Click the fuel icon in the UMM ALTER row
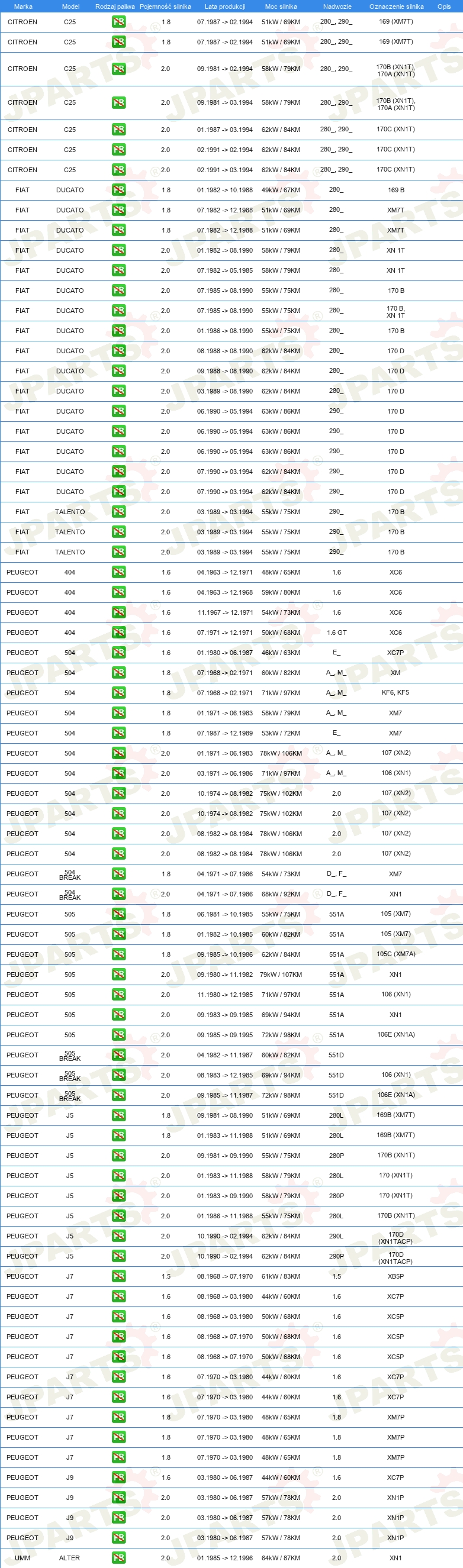This screenshot has height=1568, width=463. [x=119, y=1558]
